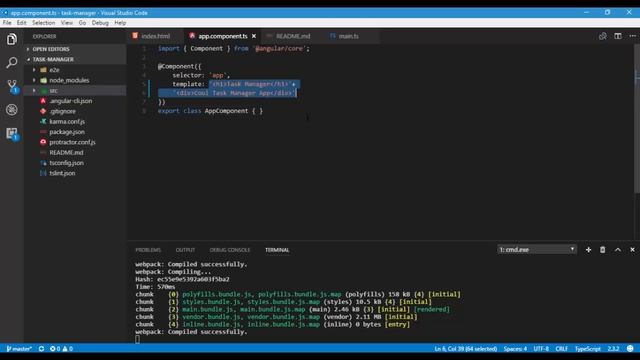
Task: Open editor More Actions ellipsis menu
Action: tap(632, 36)
